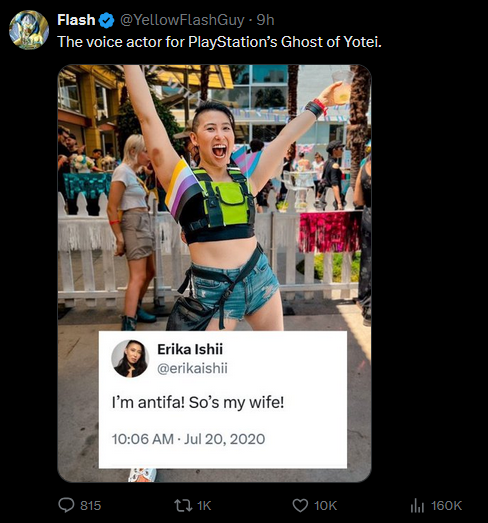Click the blue verified checkmark badge
Image resolution: width=488 pixels, height=523 pixels.
click(106, 21)
